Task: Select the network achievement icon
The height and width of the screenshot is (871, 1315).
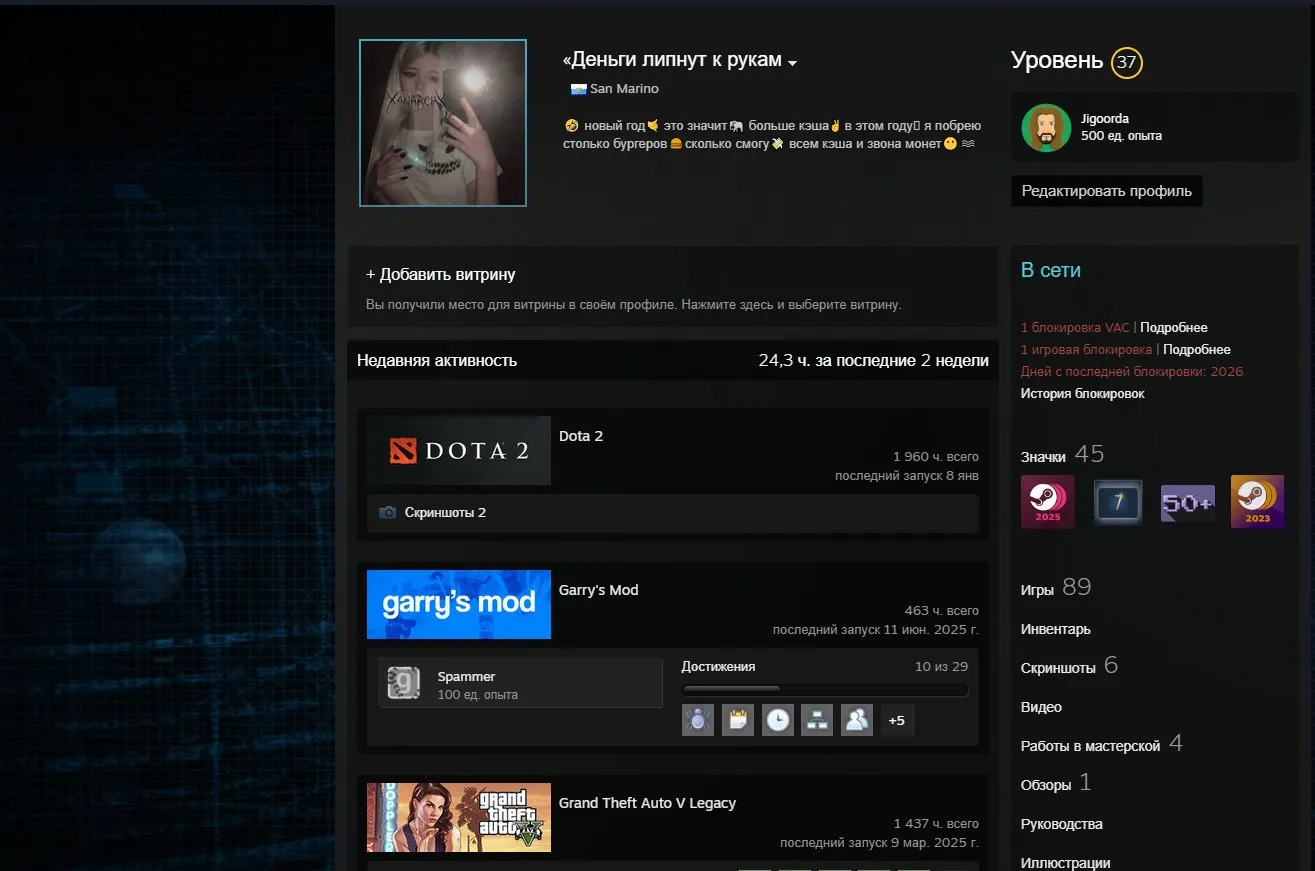Action: pos(817,719)
